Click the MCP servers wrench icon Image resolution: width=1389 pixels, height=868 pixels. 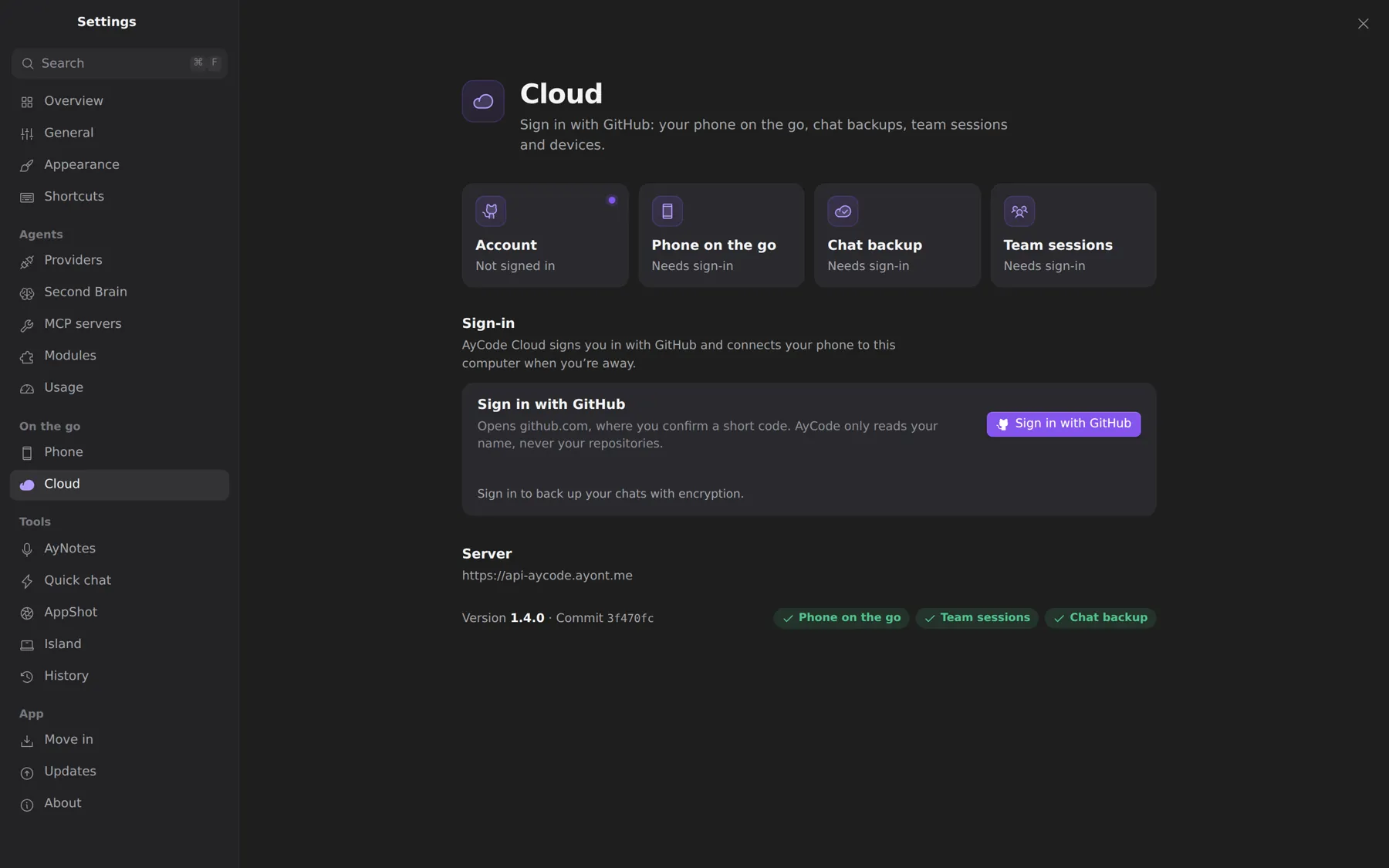27,325
